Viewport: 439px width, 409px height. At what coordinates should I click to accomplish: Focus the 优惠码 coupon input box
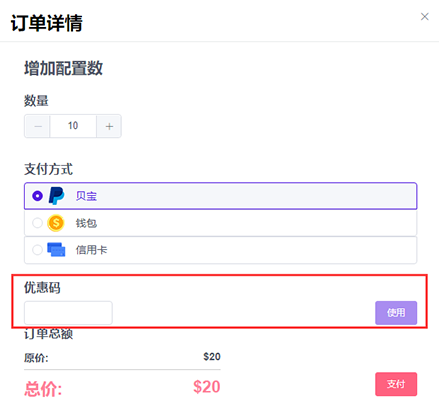68,313
